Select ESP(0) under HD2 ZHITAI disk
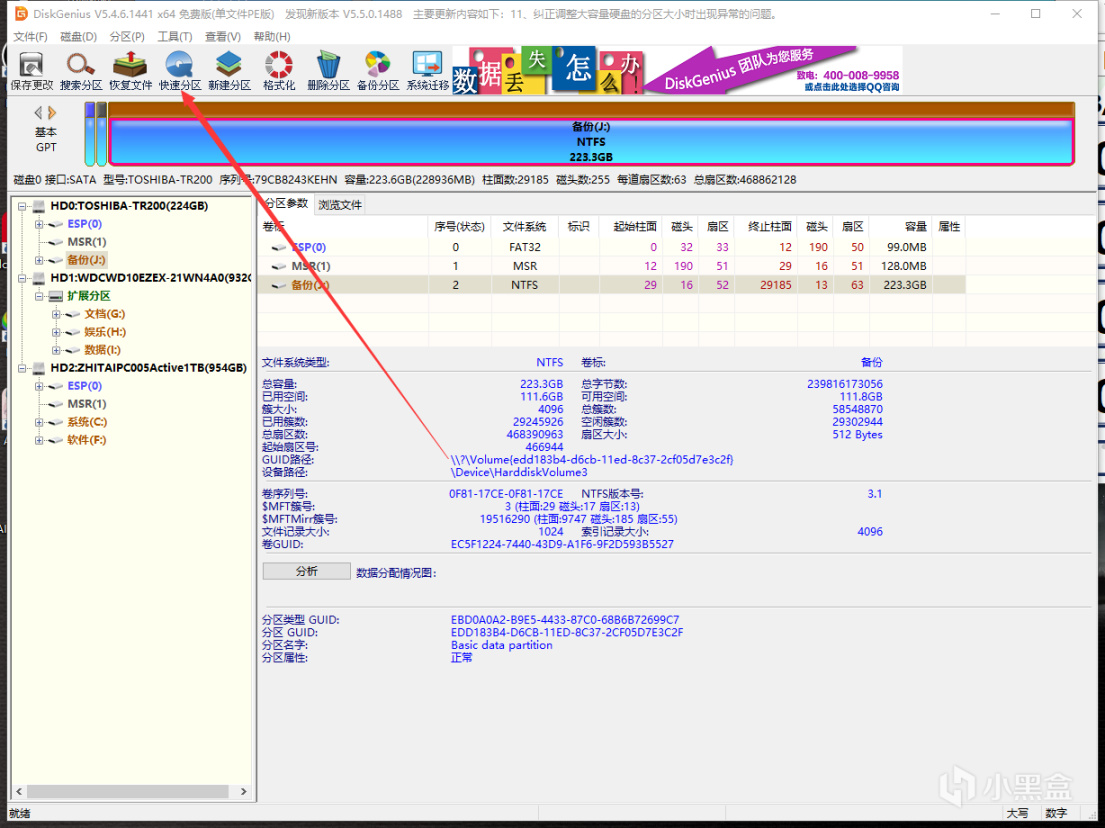 coord(85,385)
